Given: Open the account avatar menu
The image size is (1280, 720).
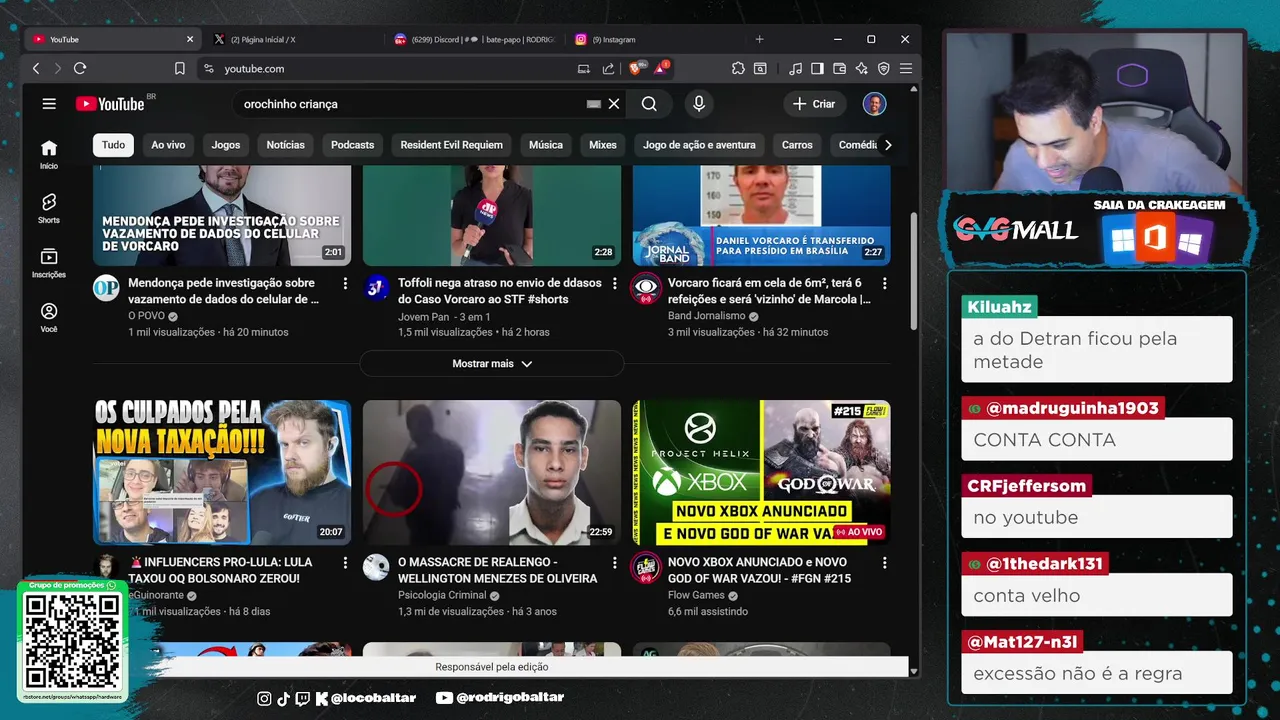Looking at the screenshot, I should 874,104.
